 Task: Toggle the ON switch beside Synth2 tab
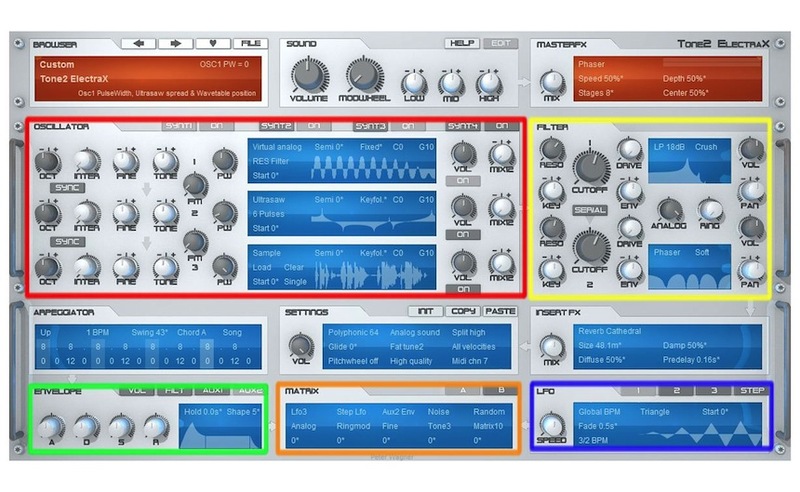pos(314,126)
